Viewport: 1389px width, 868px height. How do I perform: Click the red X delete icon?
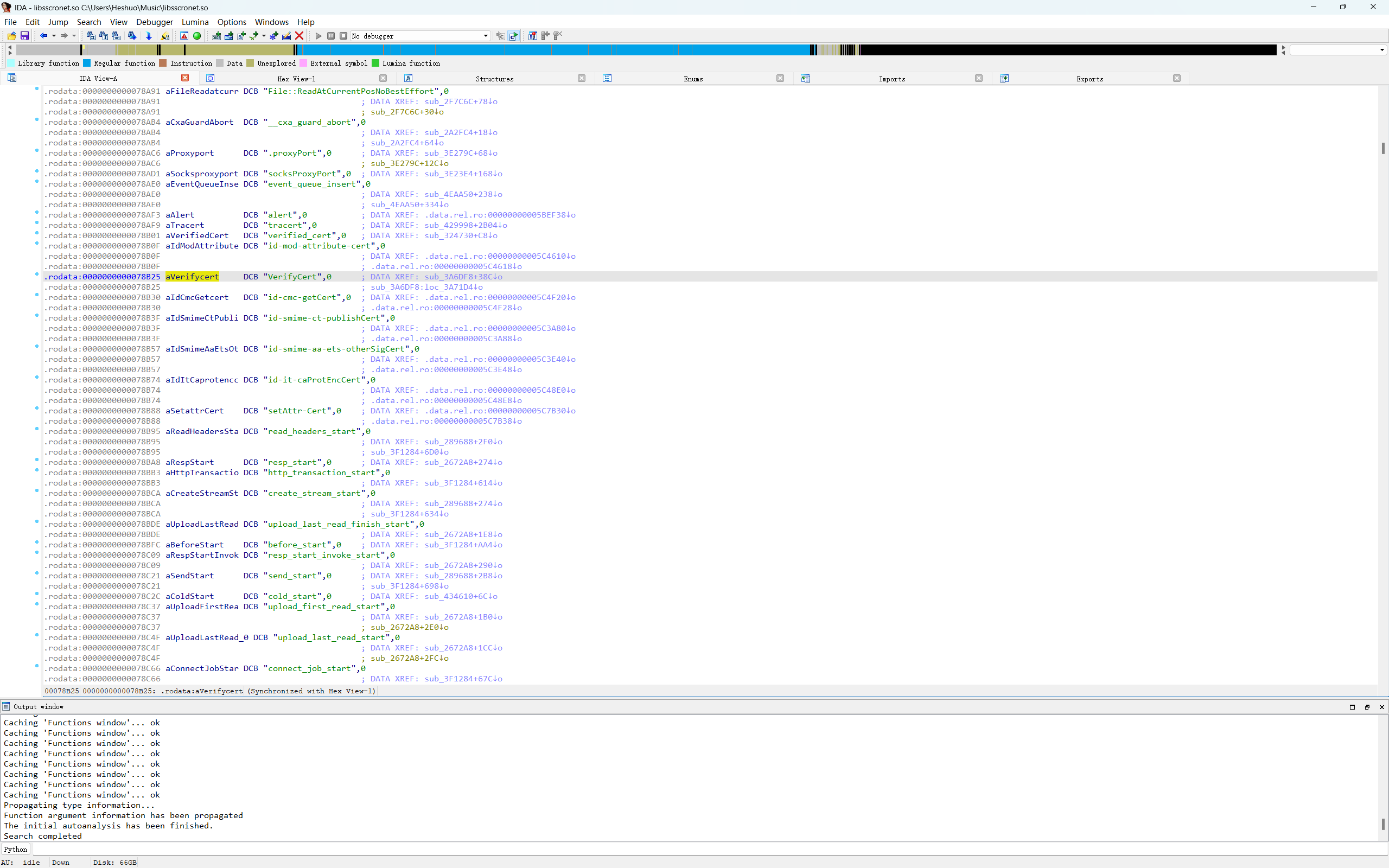tap(299, 36)
